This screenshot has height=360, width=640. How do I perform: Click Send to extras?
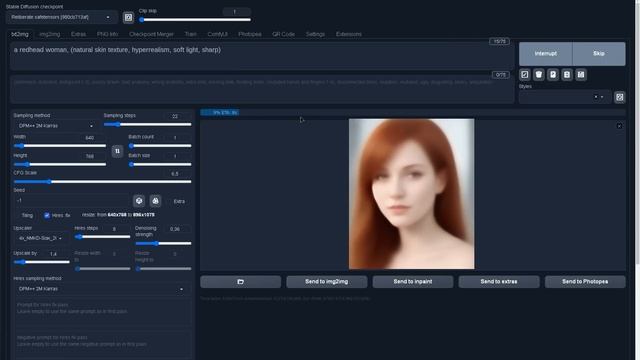tap(499, 282)
